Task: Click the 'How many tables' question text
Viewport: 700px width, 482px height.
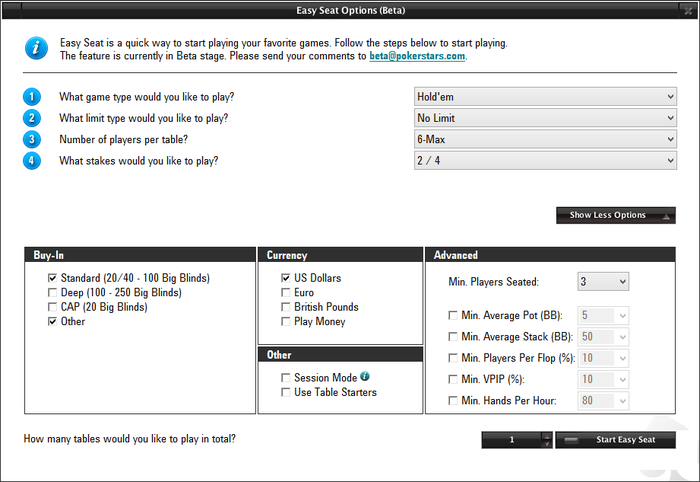Action: pyautogui.click(x=129, y=439)
